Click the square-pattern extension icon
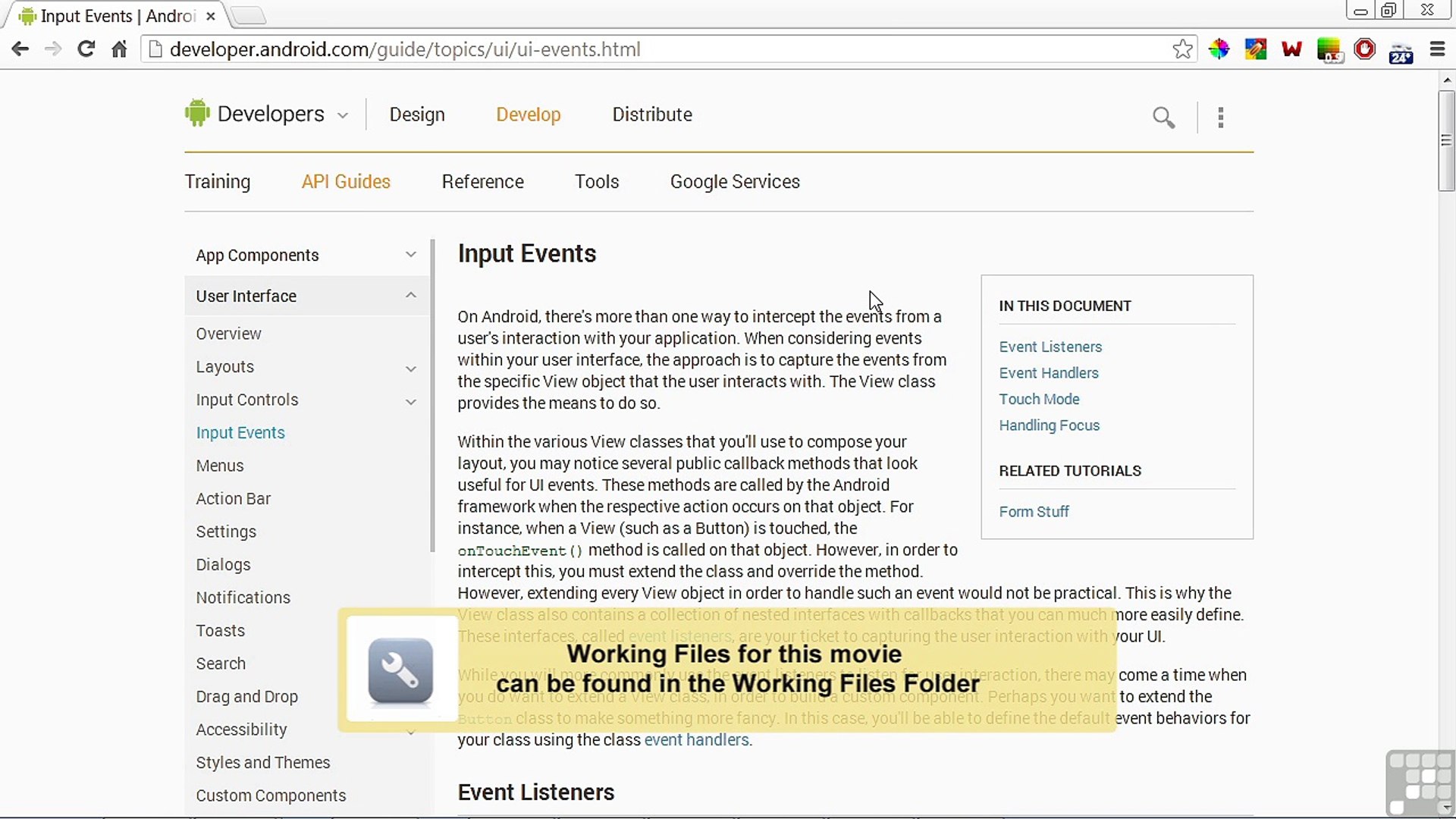This screenshot has height=819, width=1456. coord(1255,49)
